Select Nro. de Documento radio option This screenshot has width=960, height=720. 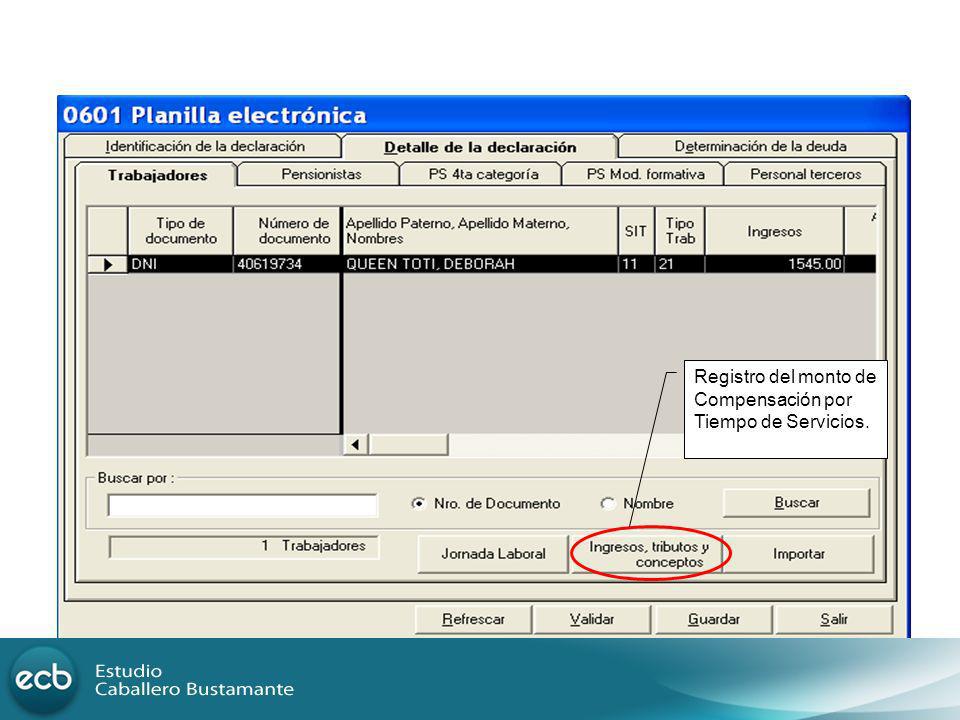418,503
